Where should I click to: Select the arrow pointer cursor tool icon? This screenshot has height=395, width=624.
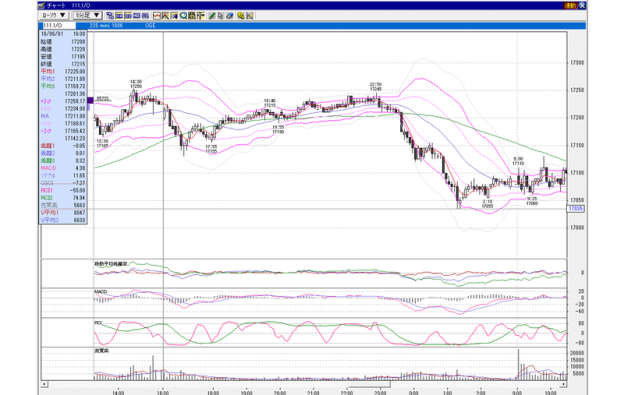pos(220,16)
